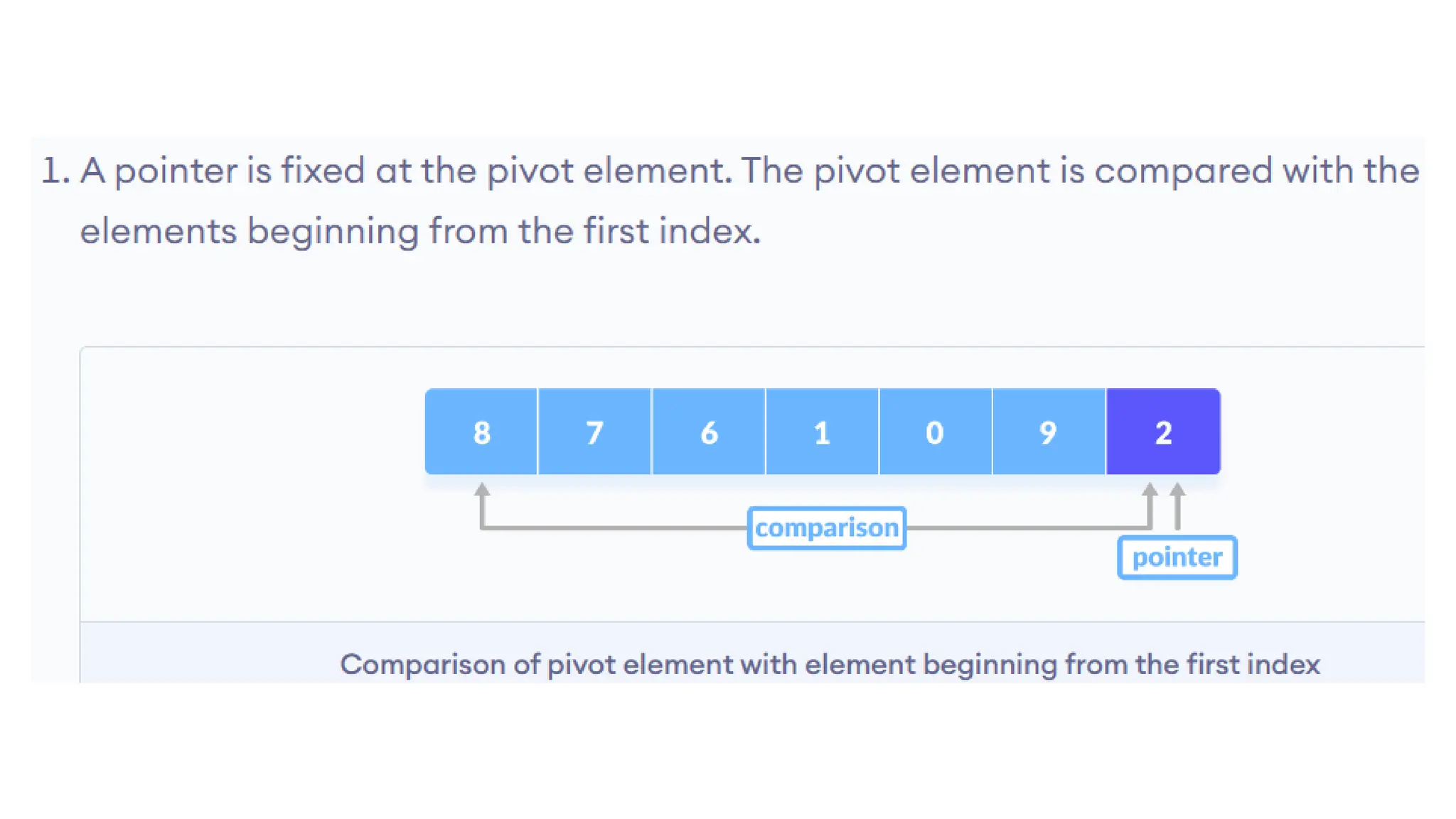Click the comparison label box
Image resolution: width=1456 pixels, height=819 pixels.
(x=827, y=528)
